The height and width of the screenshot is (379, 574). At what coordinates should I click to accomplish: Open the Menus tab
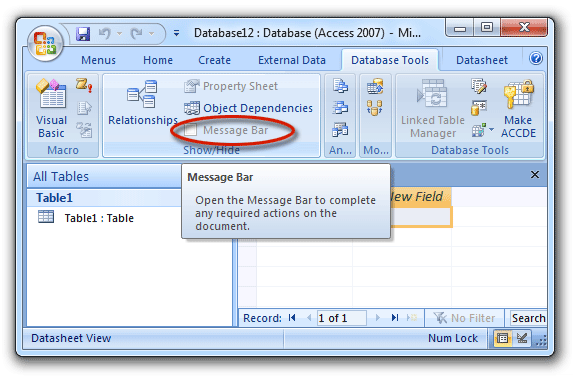point(98,60)
